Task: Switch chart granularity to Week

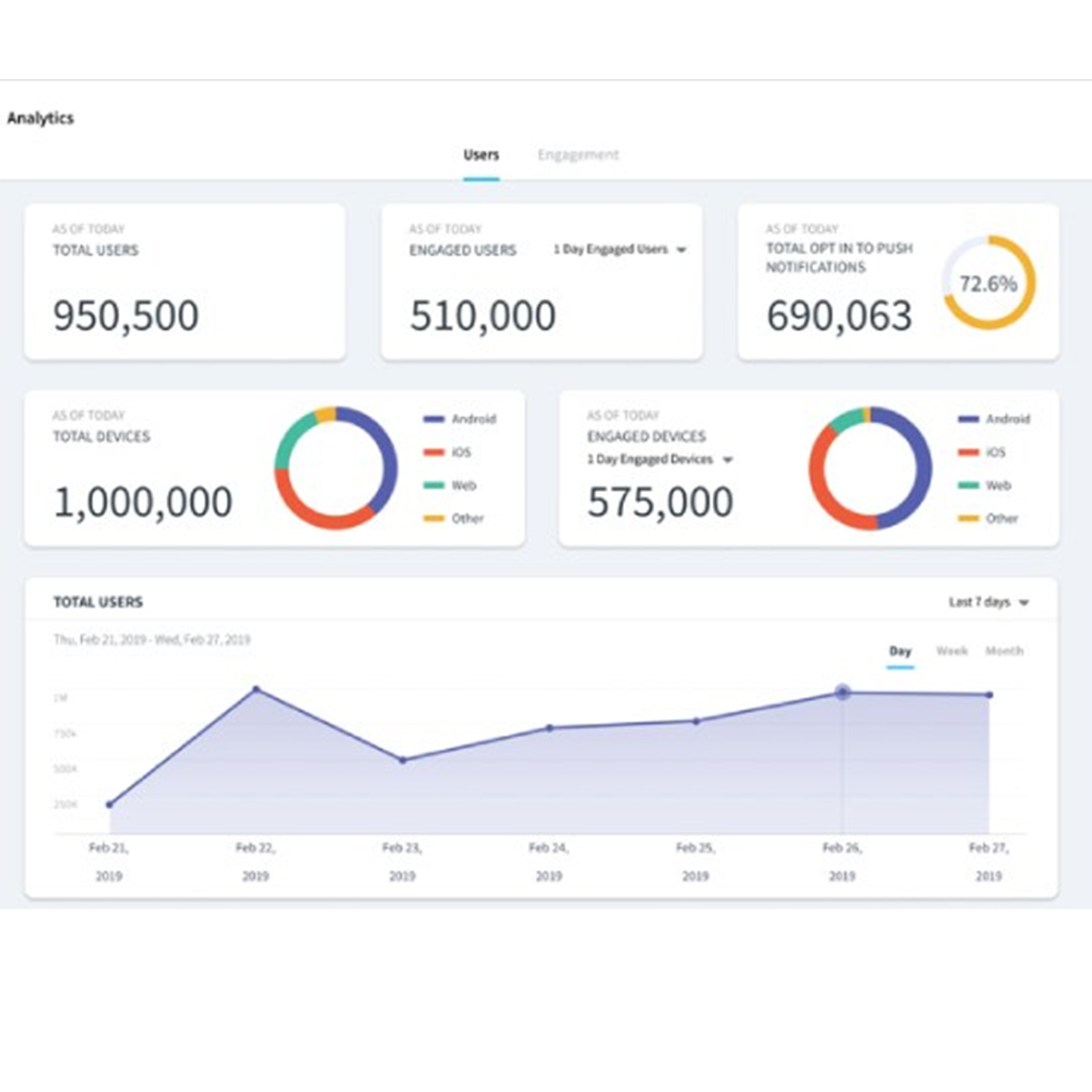Action: click(954, 651)
